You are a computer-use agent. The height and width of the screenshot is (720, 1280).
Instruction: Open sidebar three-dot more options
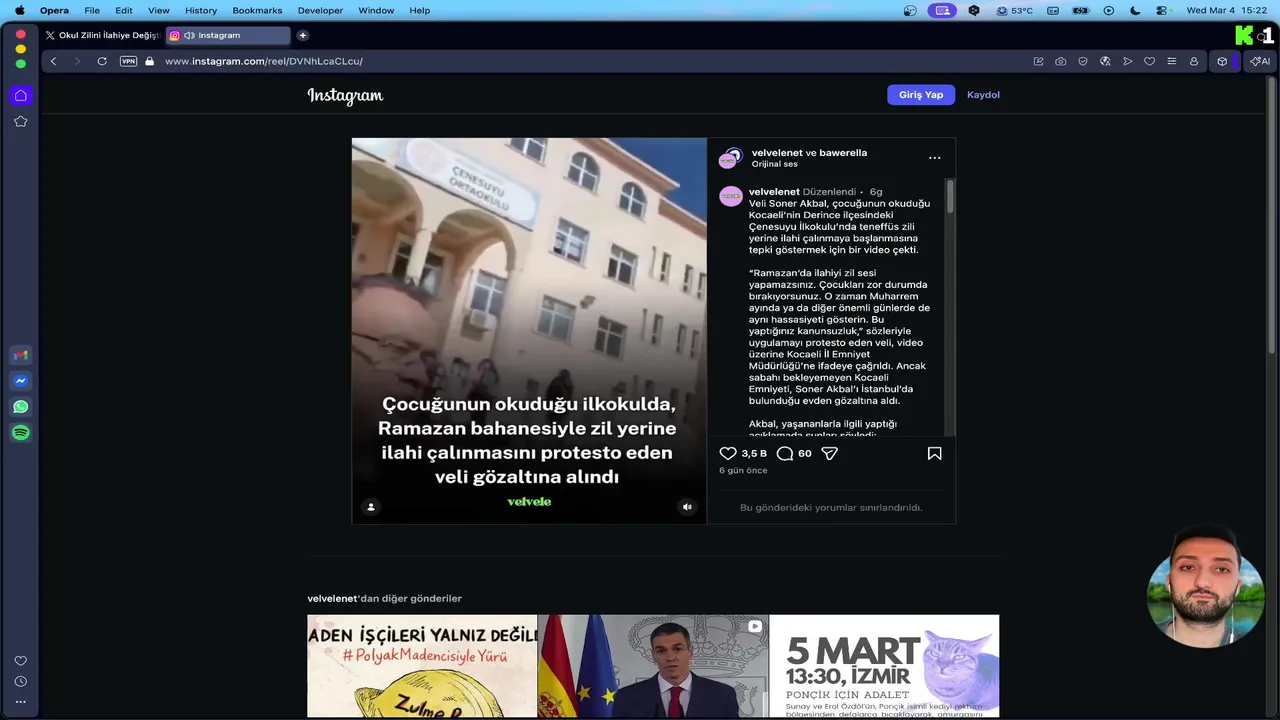(20, 702)
